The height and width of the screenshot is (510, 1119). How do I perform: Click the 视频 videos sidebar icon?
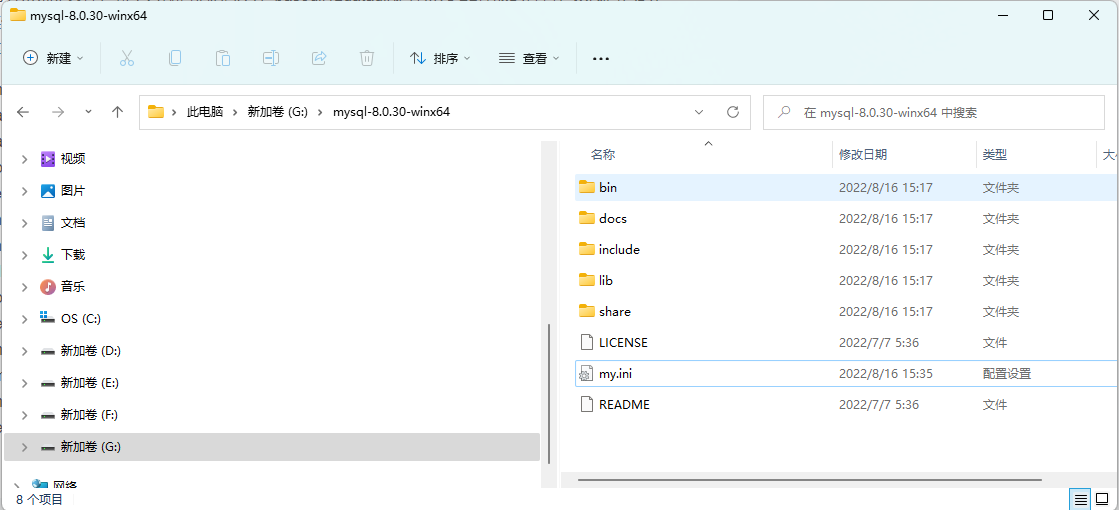48,158
